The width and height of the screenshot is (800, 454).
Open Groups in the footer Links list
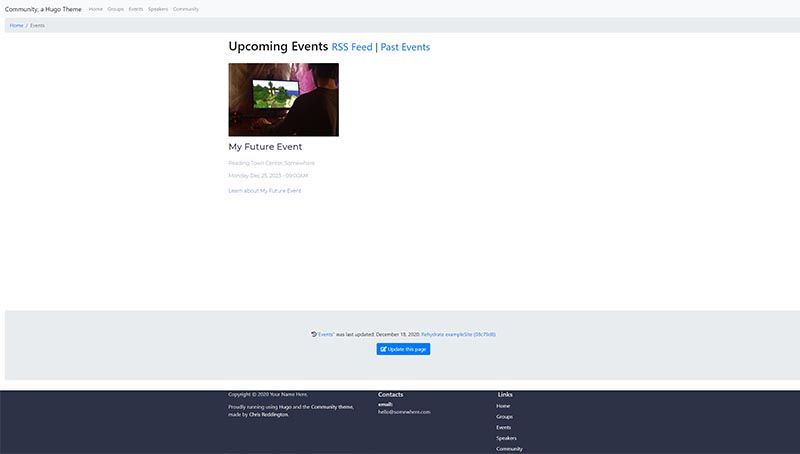(x=505, y=417)
